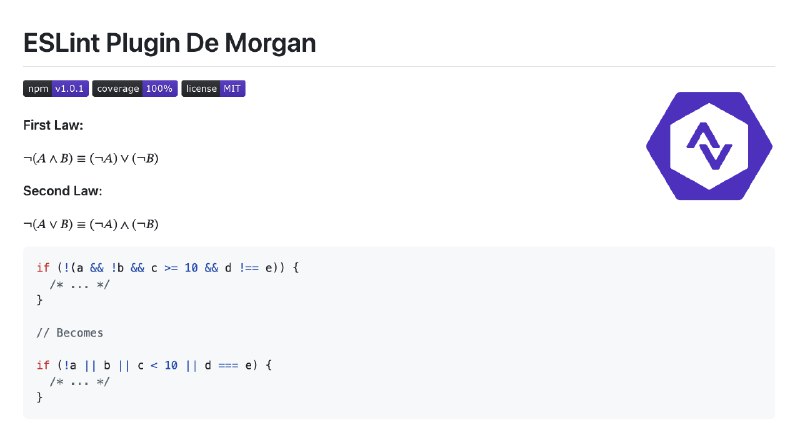Click the second 'if' keyword in code
800x437 pixels.
tap(43, 365)
